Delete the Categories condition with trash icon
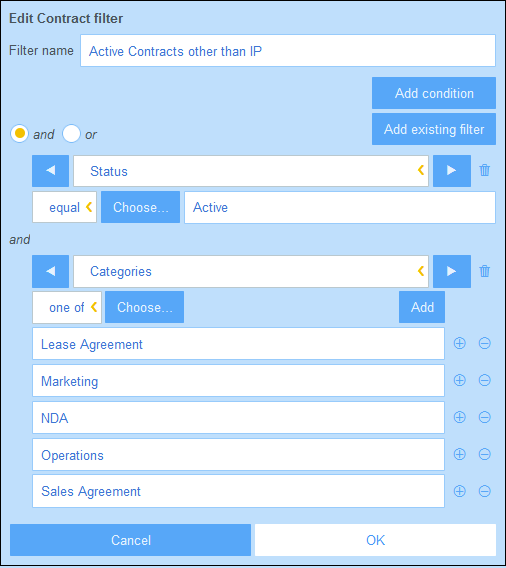506x568 pixels. click(485, 271)
